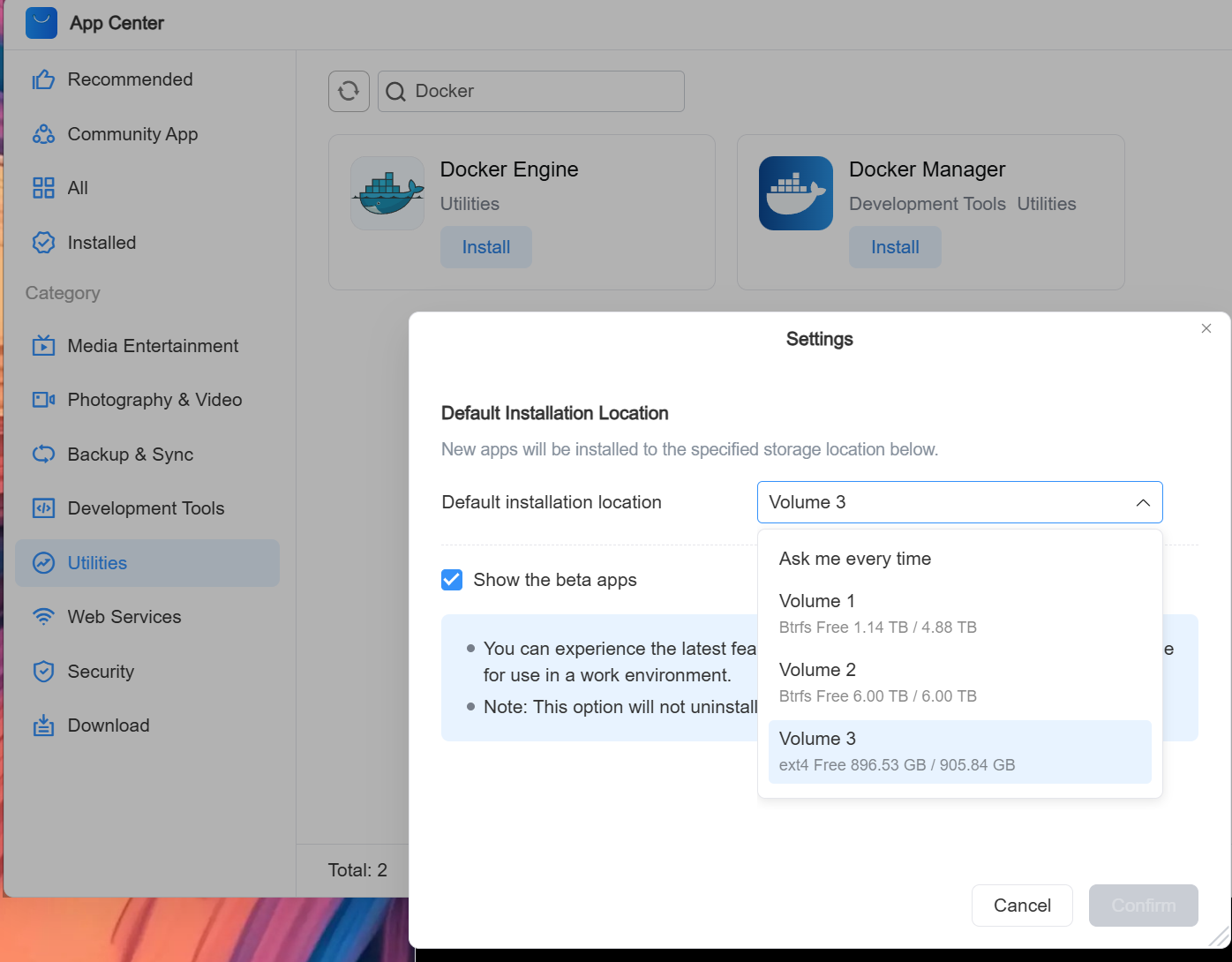Viewport: 1232px width, 962px height.
Task: Click the Settings dialog resize grip
Action: click(1220, 937)
